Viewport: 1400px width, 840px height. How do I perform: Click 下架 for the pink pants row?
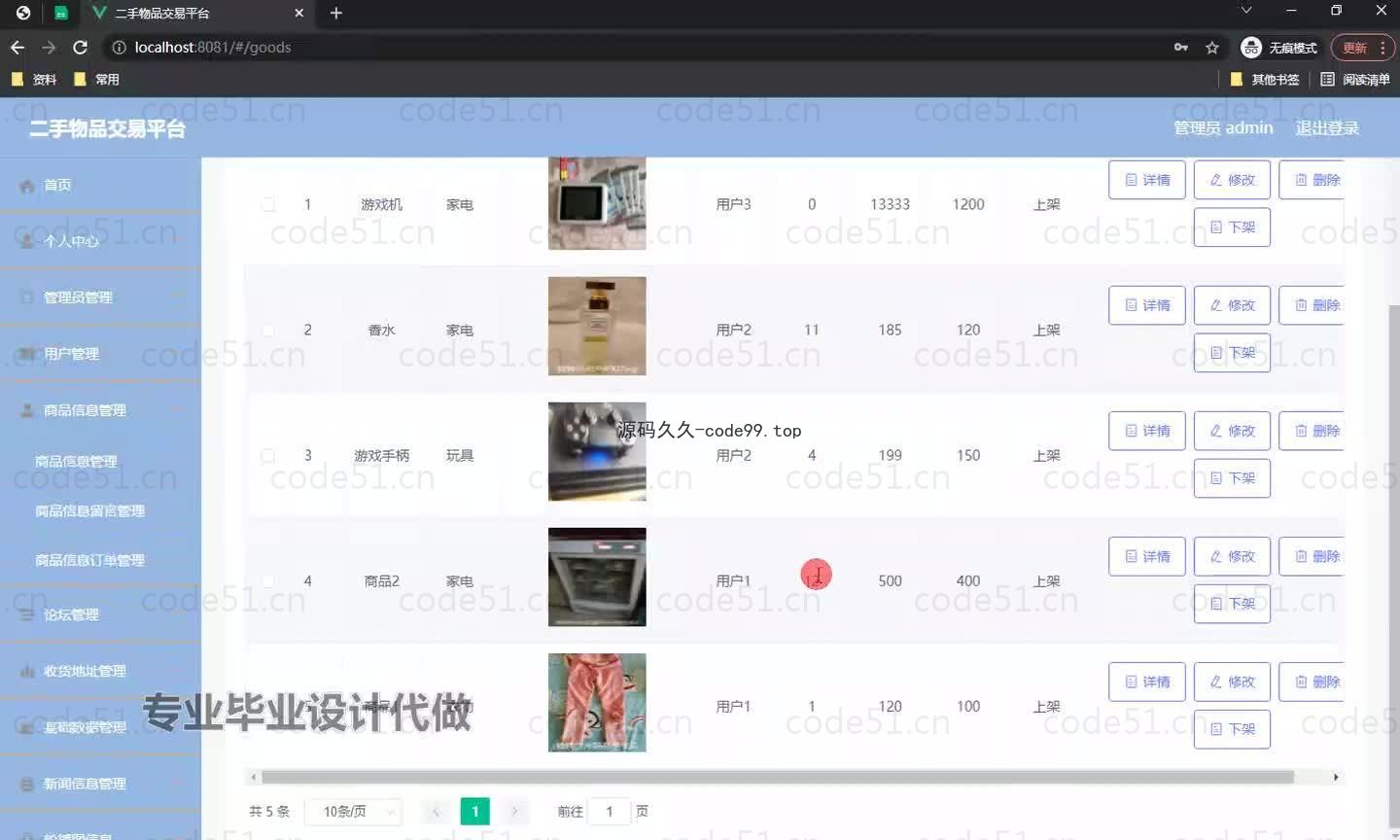(1232, 728)
